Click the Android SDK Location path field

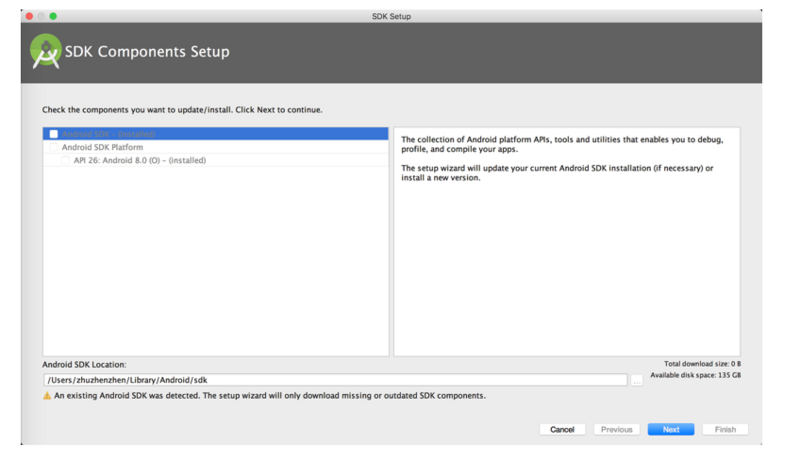(335, 380)
